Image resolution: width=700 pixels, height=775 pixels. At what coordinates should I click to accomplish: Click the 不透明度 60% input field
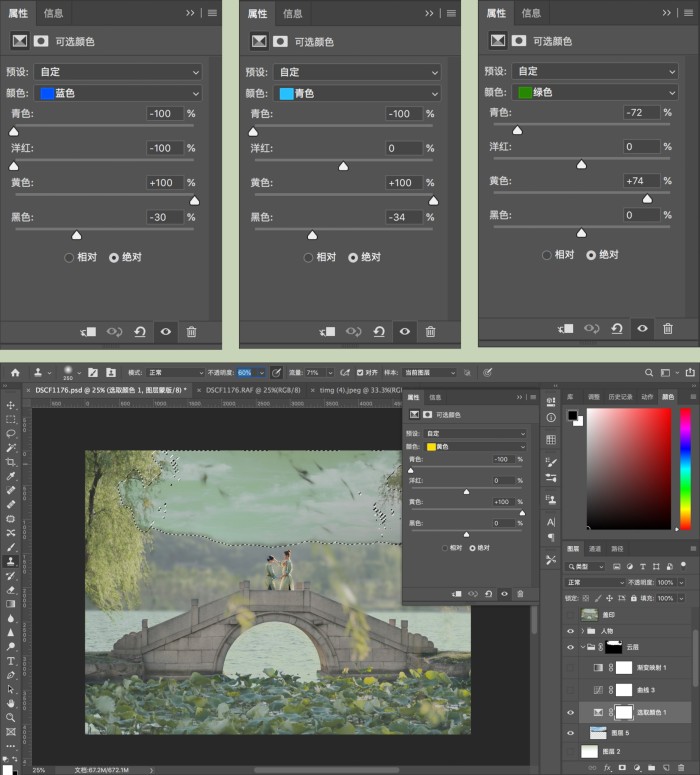247,373
